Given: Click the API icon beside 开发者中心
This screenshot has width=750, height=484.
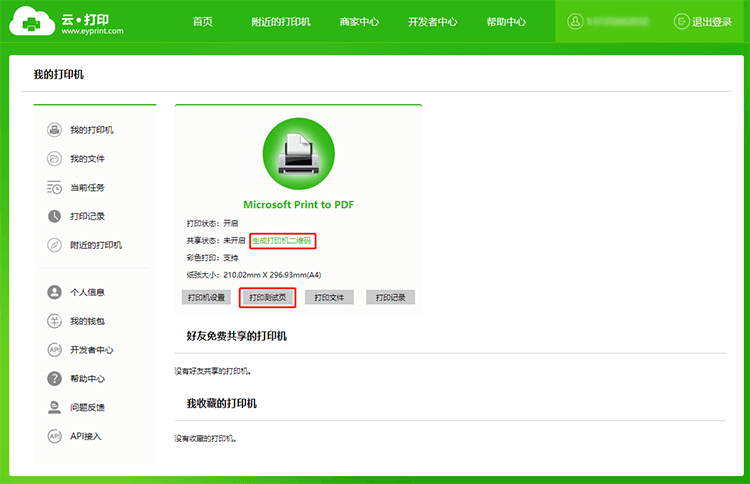Looking at the screenshot, I should coord(55,350).
